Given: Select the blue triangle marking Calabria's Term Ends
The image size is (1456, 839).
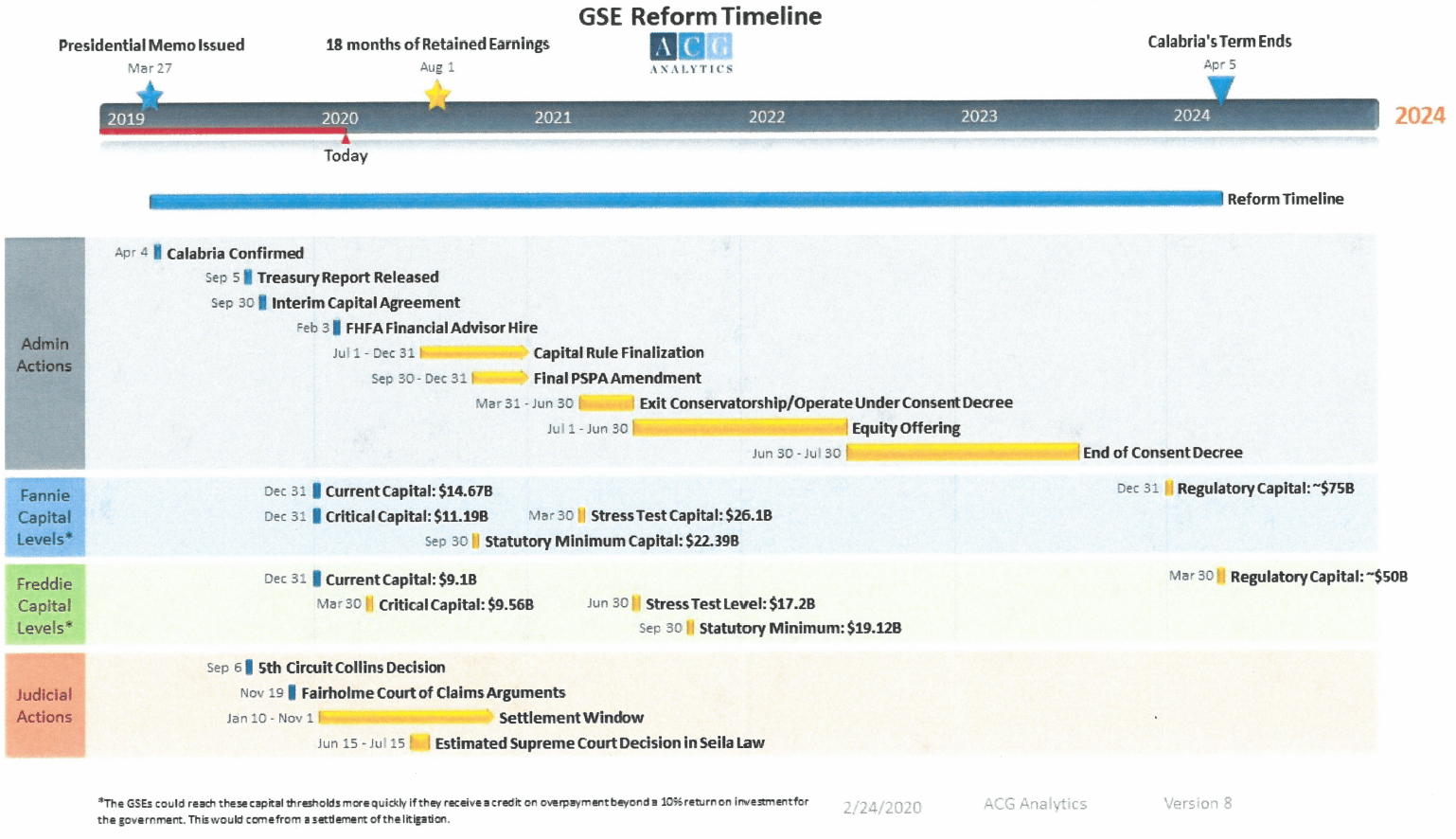Looking at the screenshot, I should [x=1220, y=89].
